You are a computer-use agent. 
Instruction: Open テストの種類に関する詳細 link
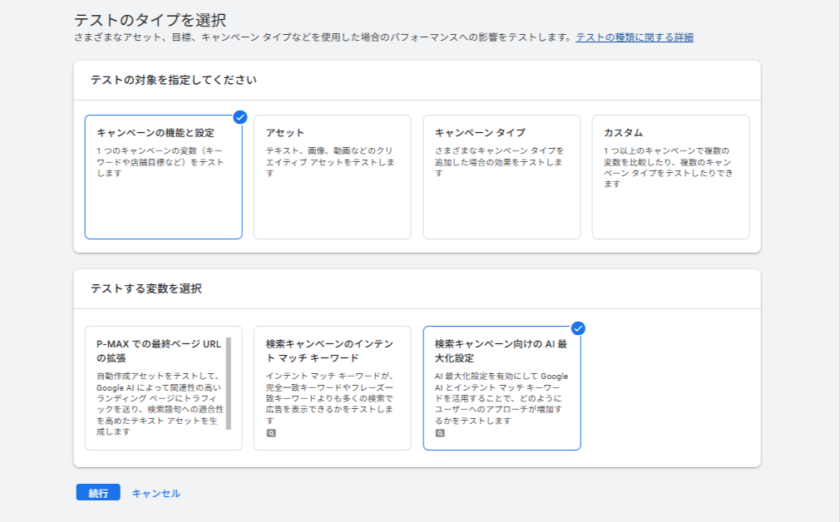click(634, 37)
